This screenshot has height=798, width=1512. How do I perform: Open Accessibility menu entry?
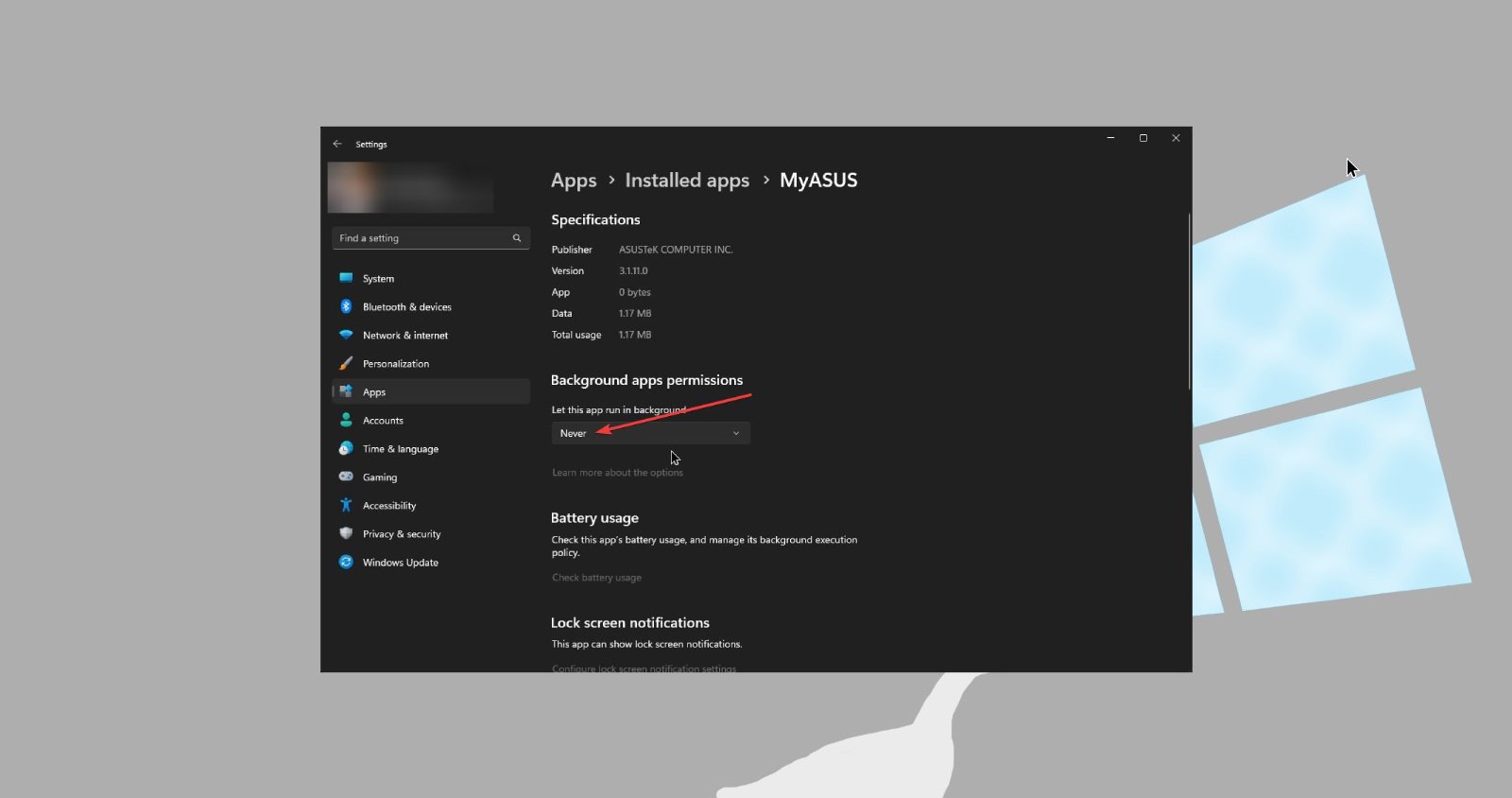click(431, 505)
